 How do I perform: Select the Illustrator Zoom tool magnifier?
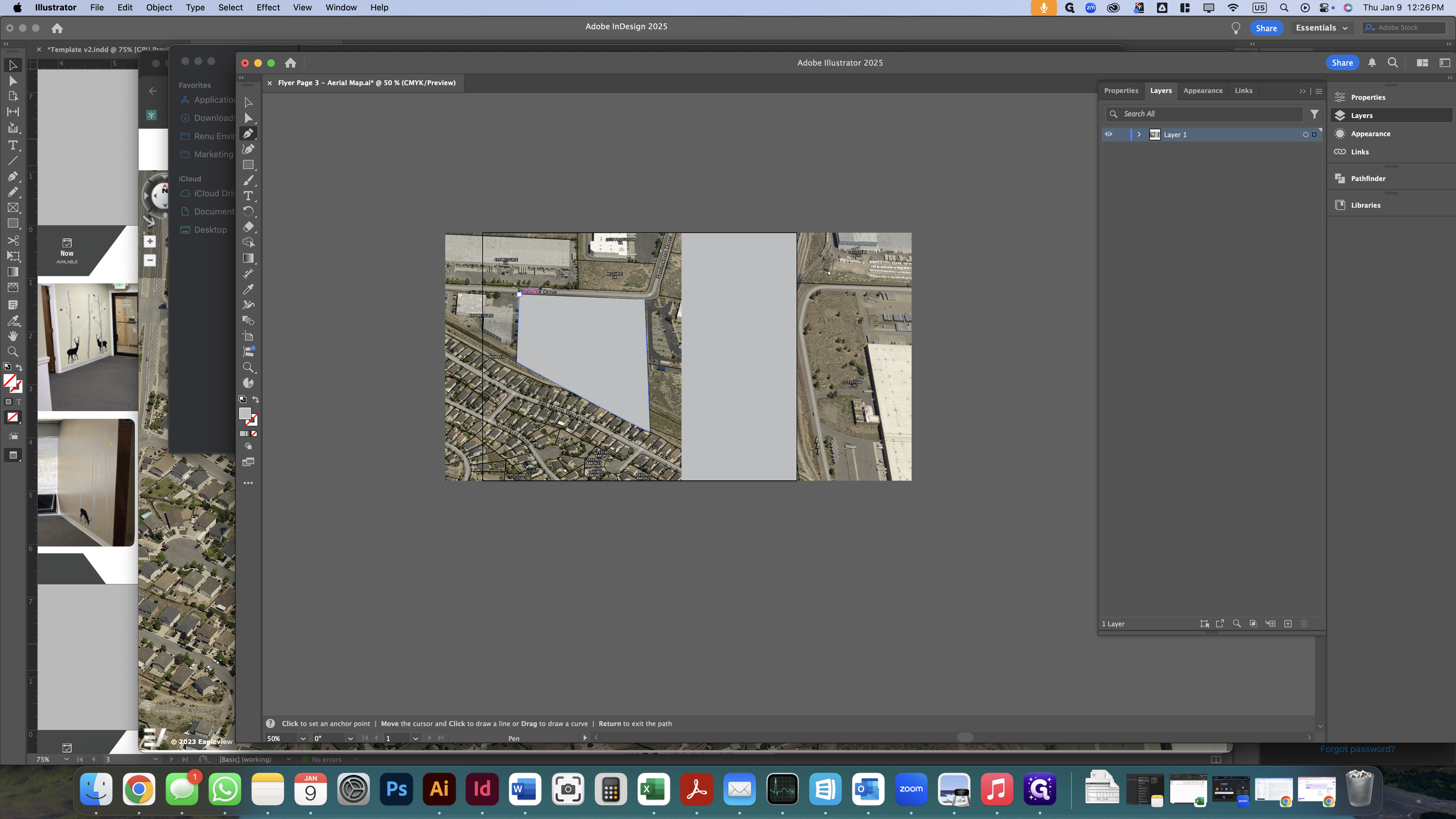click(x=248, y=367)
